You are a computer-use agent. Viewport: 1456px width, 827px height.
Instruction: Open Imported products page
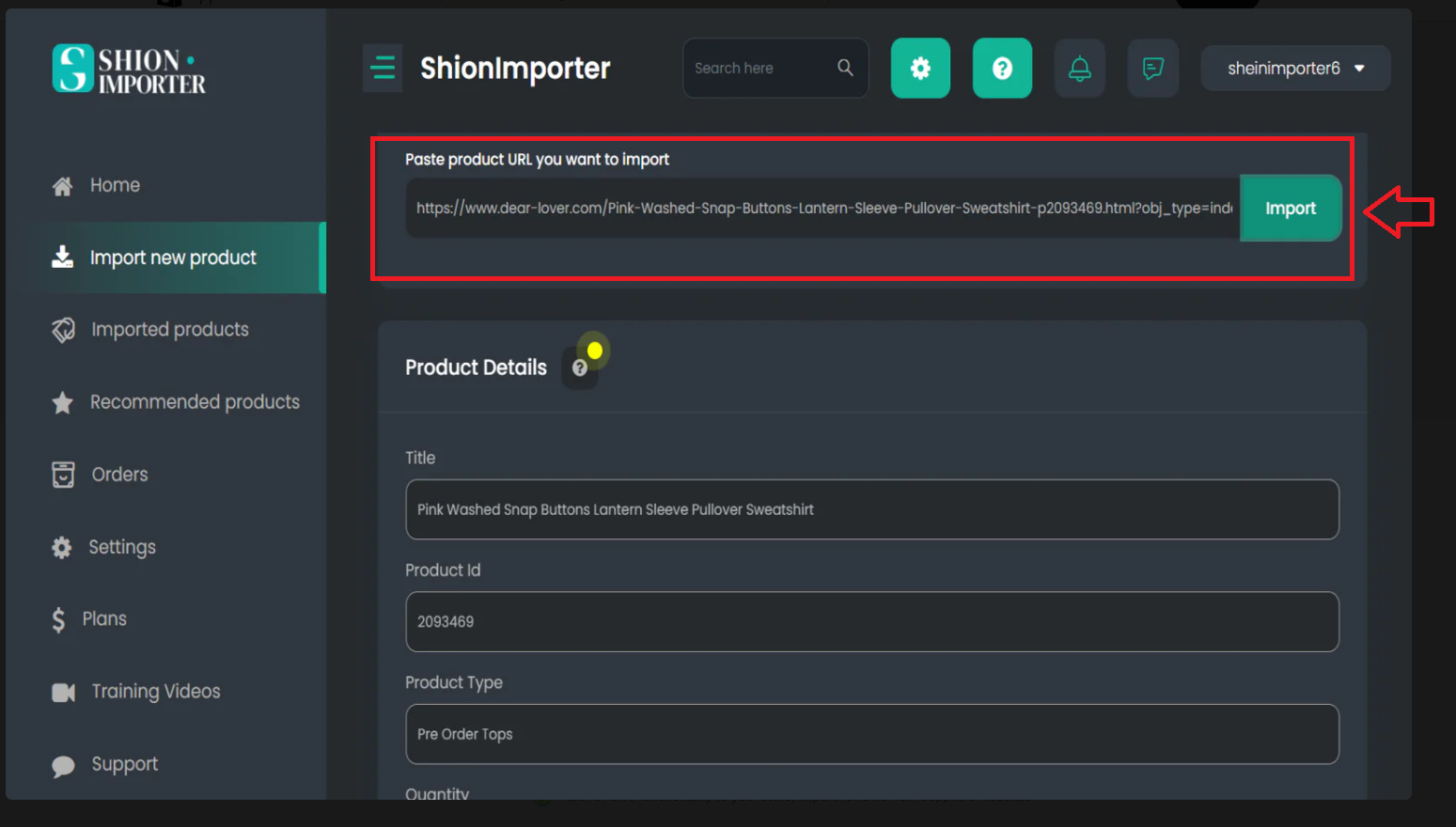tap(170, 330)
